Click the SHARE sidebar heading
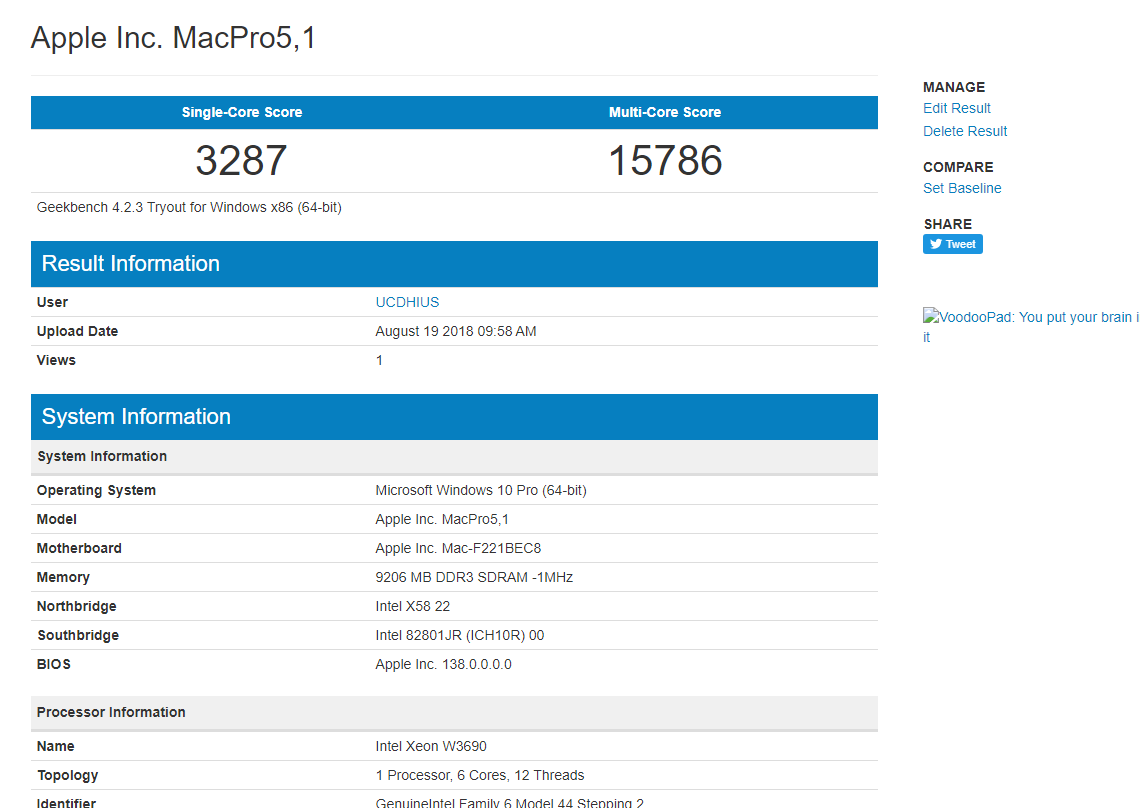The width and height of the screenshot is (1140, 808). pos(947,225)
